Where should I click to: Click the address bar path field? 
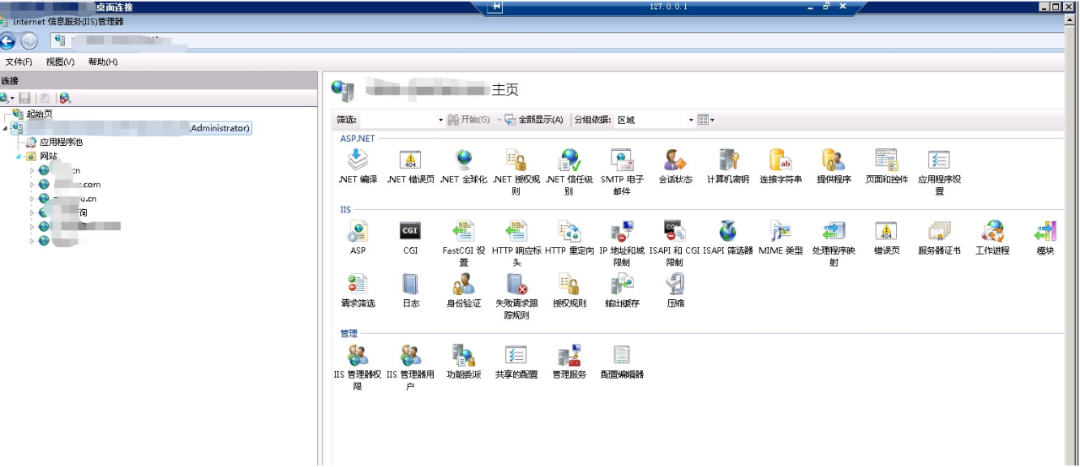(558, 41)
